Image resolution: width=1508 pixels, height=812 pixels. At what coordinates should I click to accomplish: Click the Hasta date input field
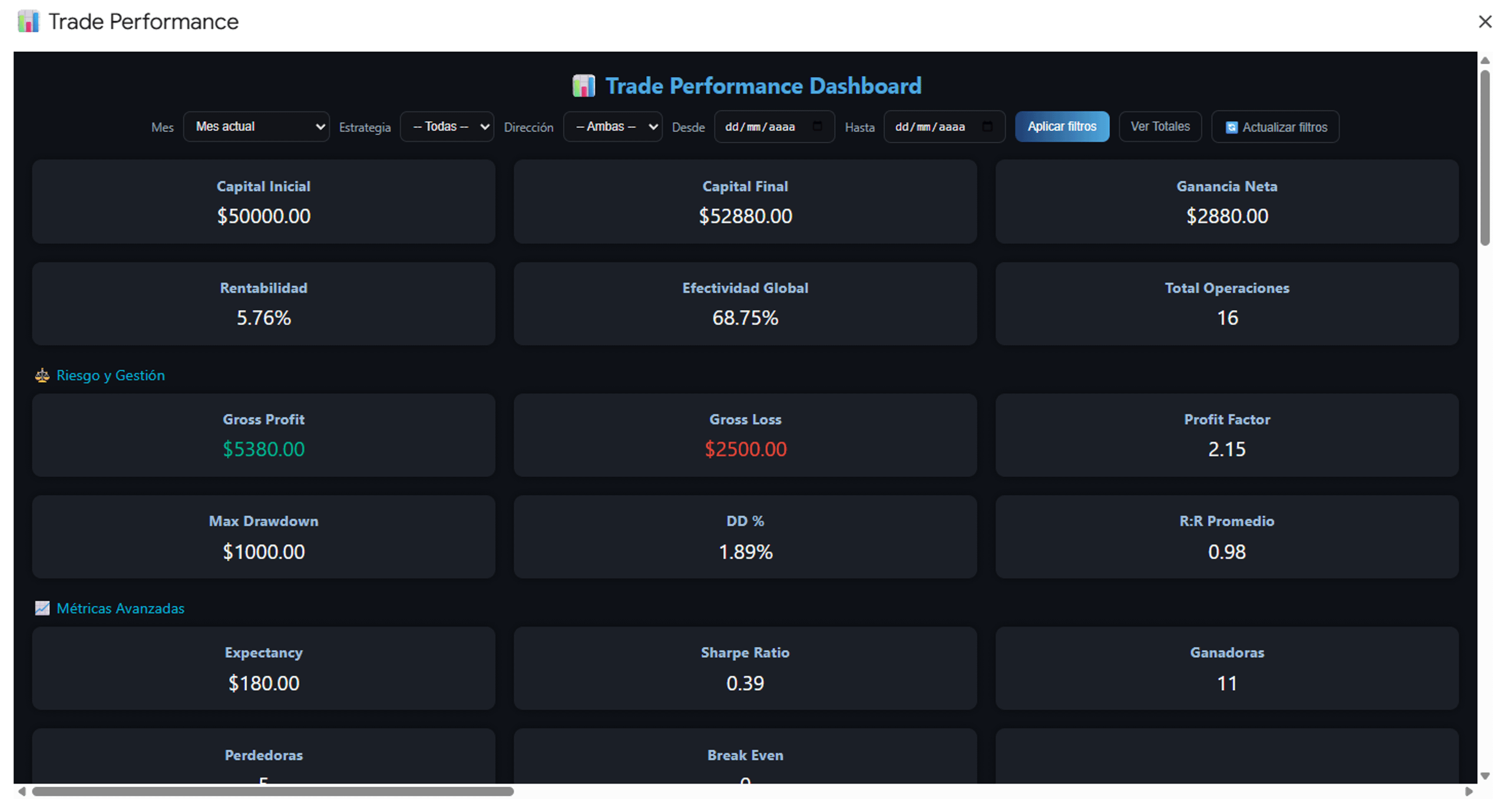click(944, 127)
